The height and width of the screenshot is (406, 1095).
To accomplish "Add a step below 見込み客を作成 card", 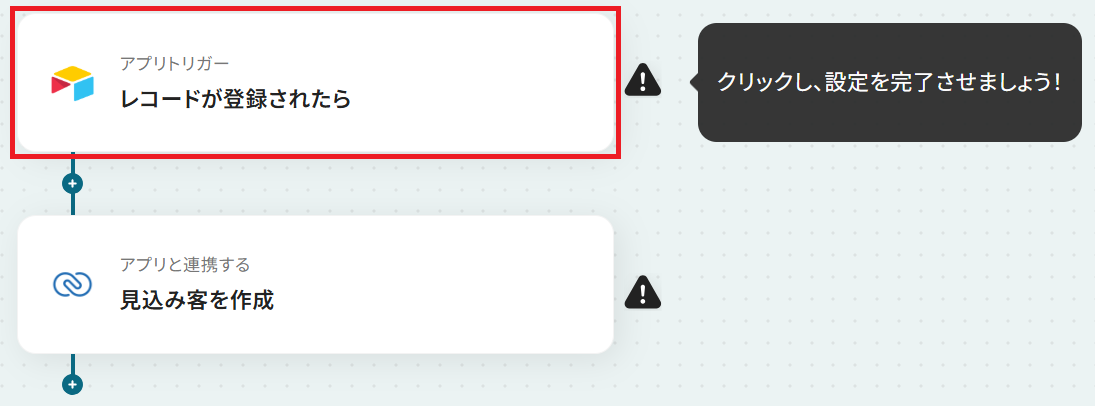I will click(x=72, y=384).
